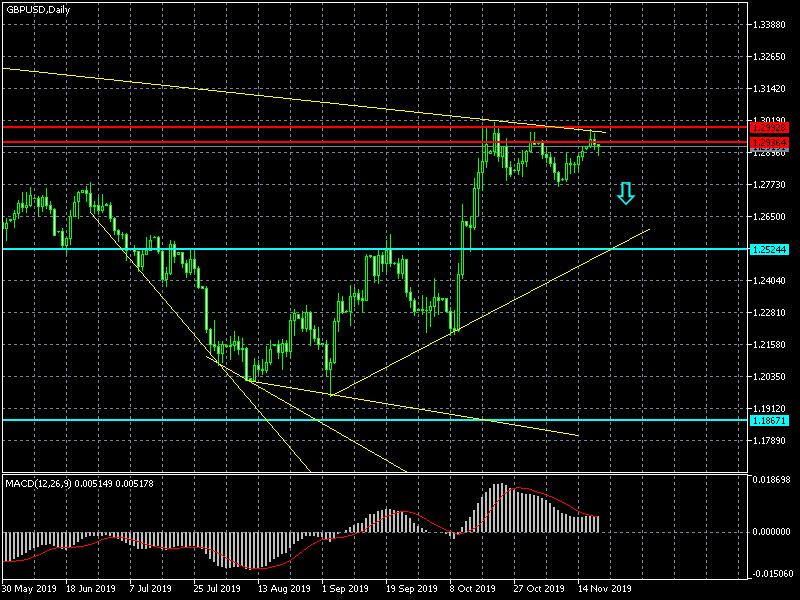Click the 0.018698 MACD scale value
This screenshot has height=600, width=800.
(770, 480)
